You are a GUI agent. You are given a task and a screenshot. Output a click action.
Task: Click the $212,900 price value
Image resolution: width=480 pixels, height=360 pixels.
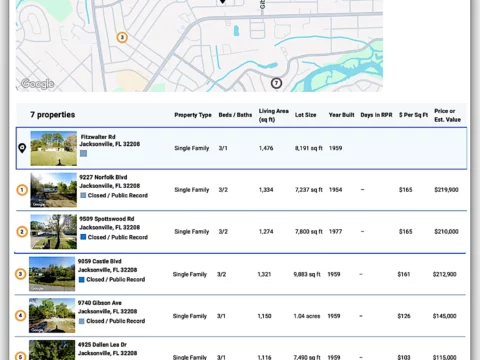click(x=445, y=274)
